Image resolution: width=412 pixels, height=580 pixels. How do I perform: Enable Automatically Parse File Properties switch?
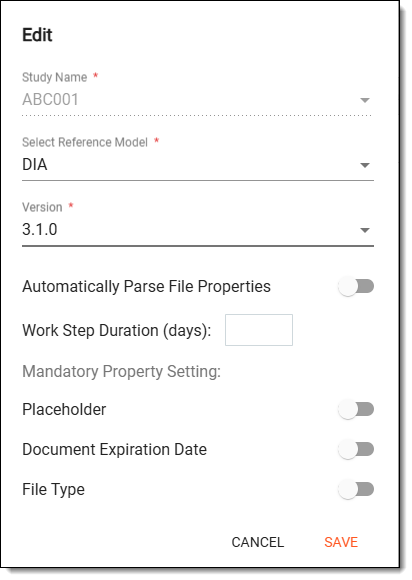pyautogui.click(x=356, y=287)
